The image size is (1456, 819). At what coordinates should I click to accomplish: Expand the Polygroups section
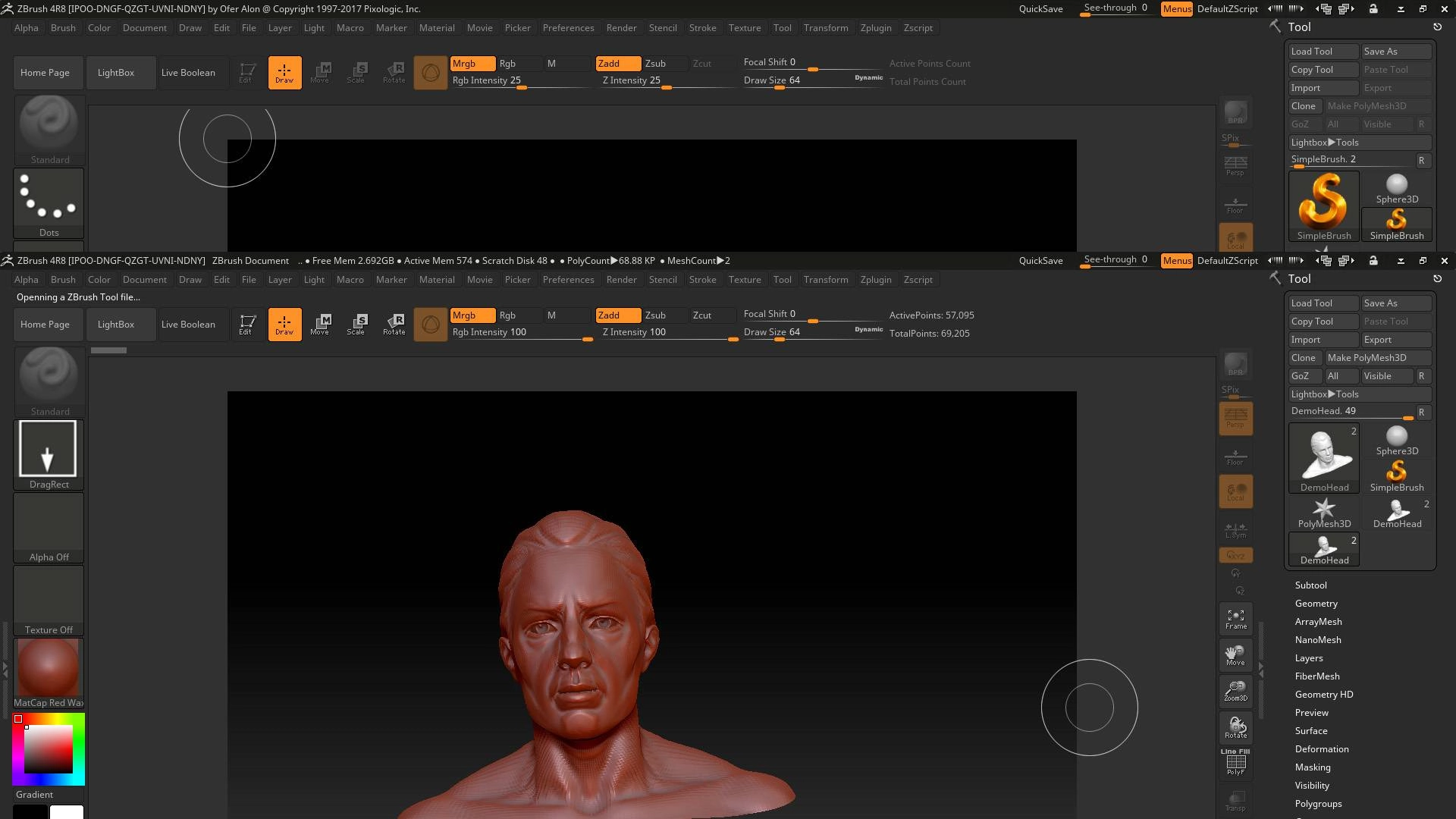(1318, 804)
